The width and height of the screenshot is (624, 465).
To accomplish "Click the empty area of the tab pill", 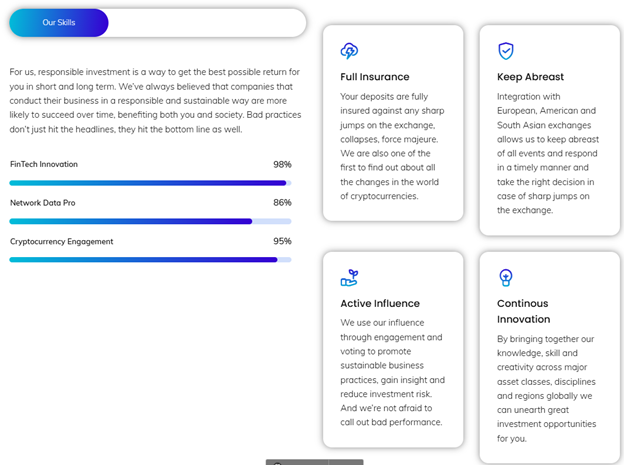I will pos(205,22).
